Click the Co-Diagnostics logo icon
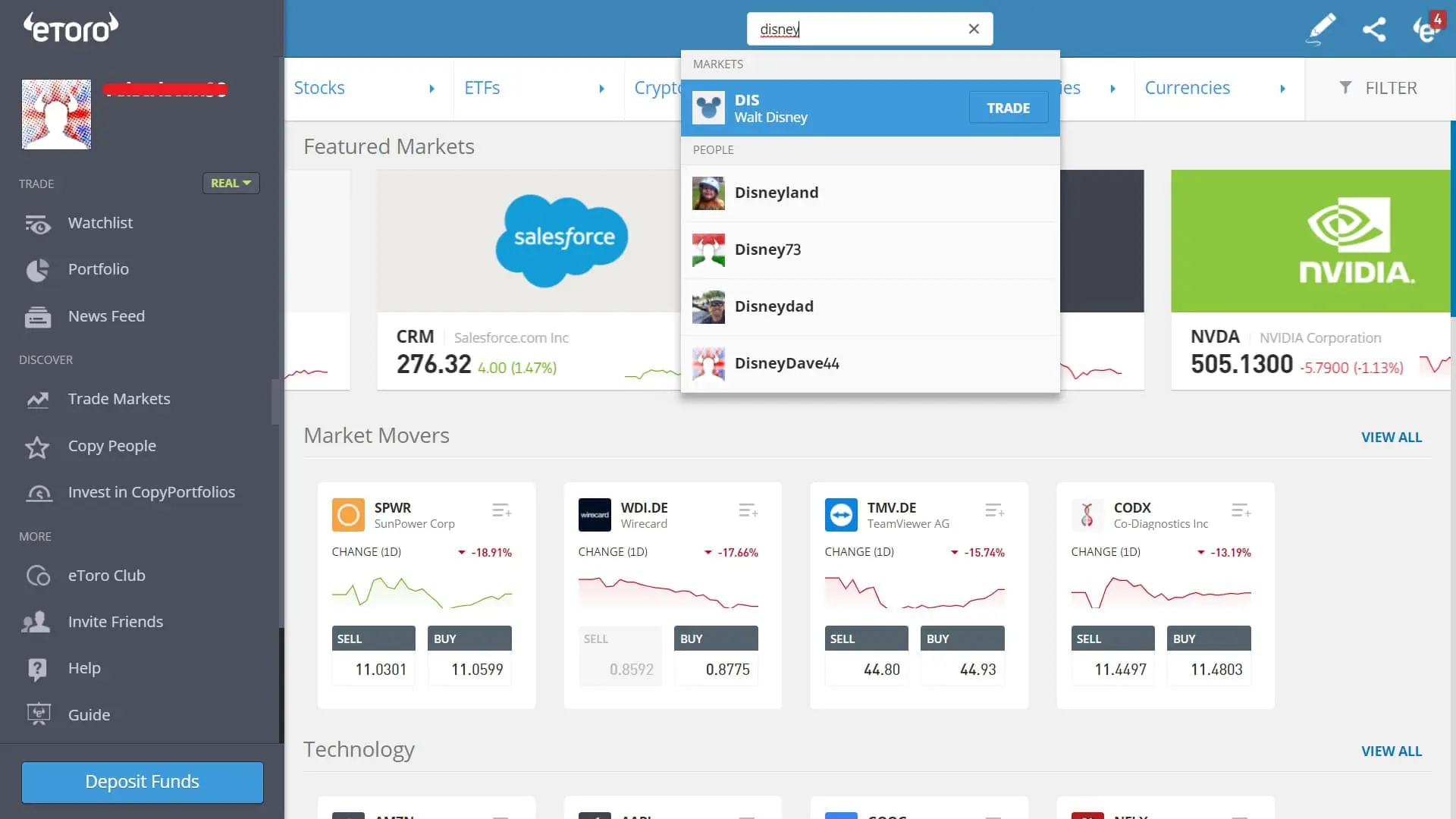This screenshot has height=819, width=1456. coord(1087,515)
